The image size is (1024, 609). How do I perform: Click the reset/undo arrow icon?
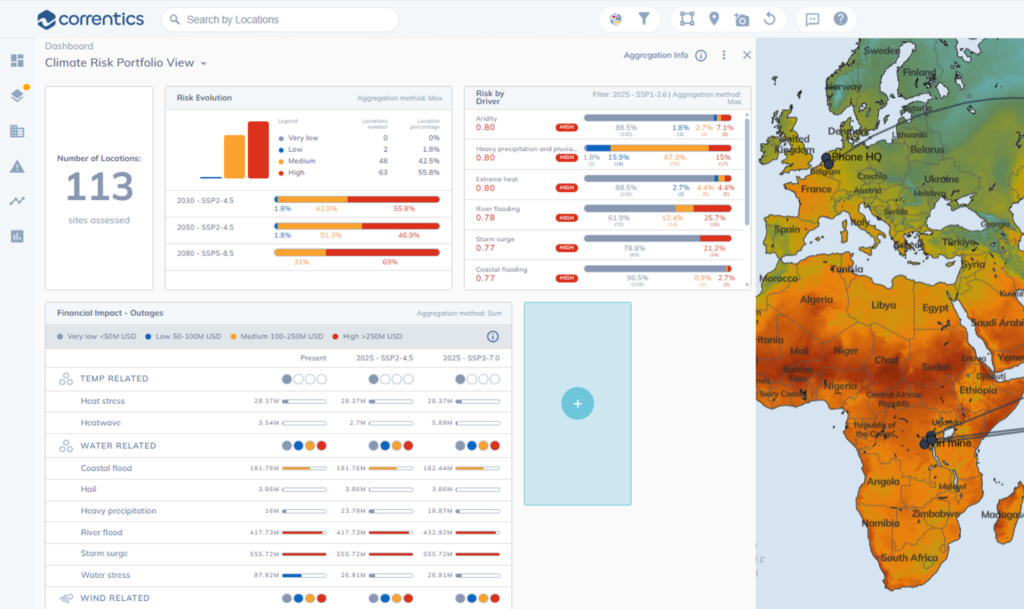[769, 19]
